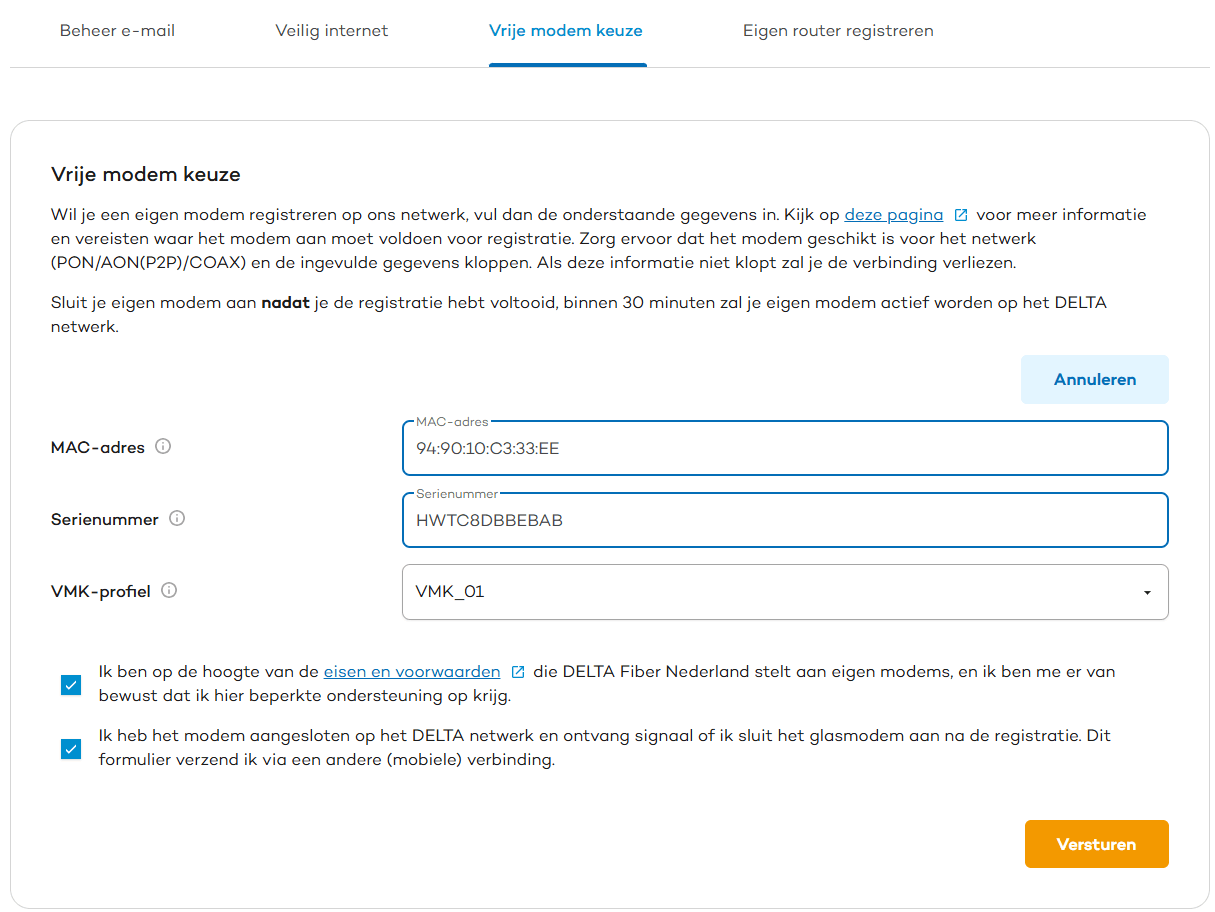Image resolution: width=1215 pixels, height=912 pixels.
Task: Click inside the MAC-adres input field
Action: click(x=785, y=448)
